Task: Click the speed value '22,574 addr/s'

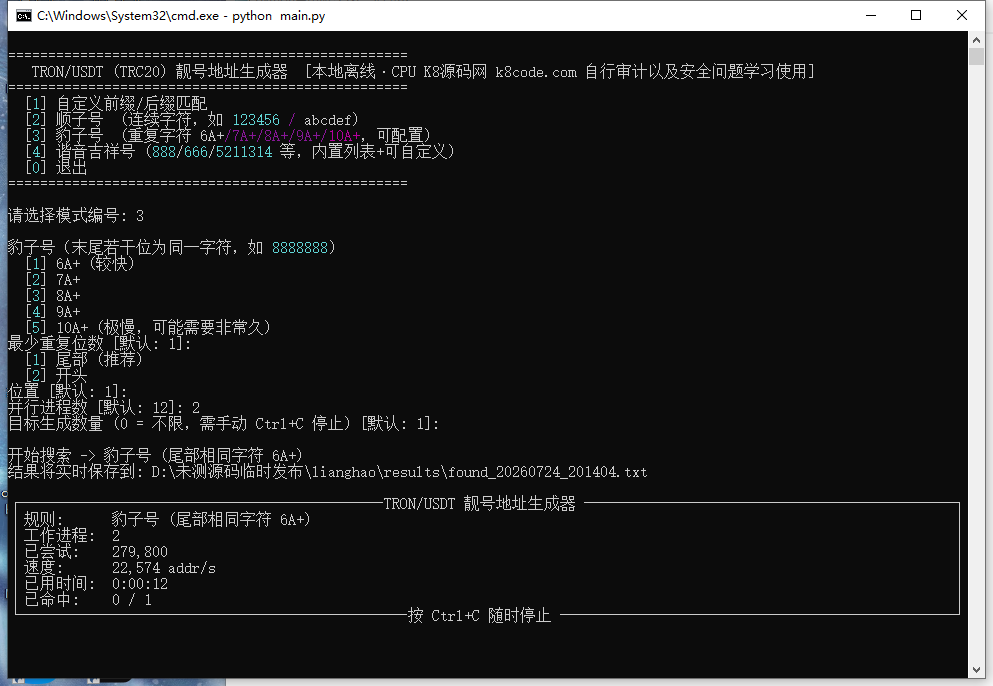Action: pos(164,568)
